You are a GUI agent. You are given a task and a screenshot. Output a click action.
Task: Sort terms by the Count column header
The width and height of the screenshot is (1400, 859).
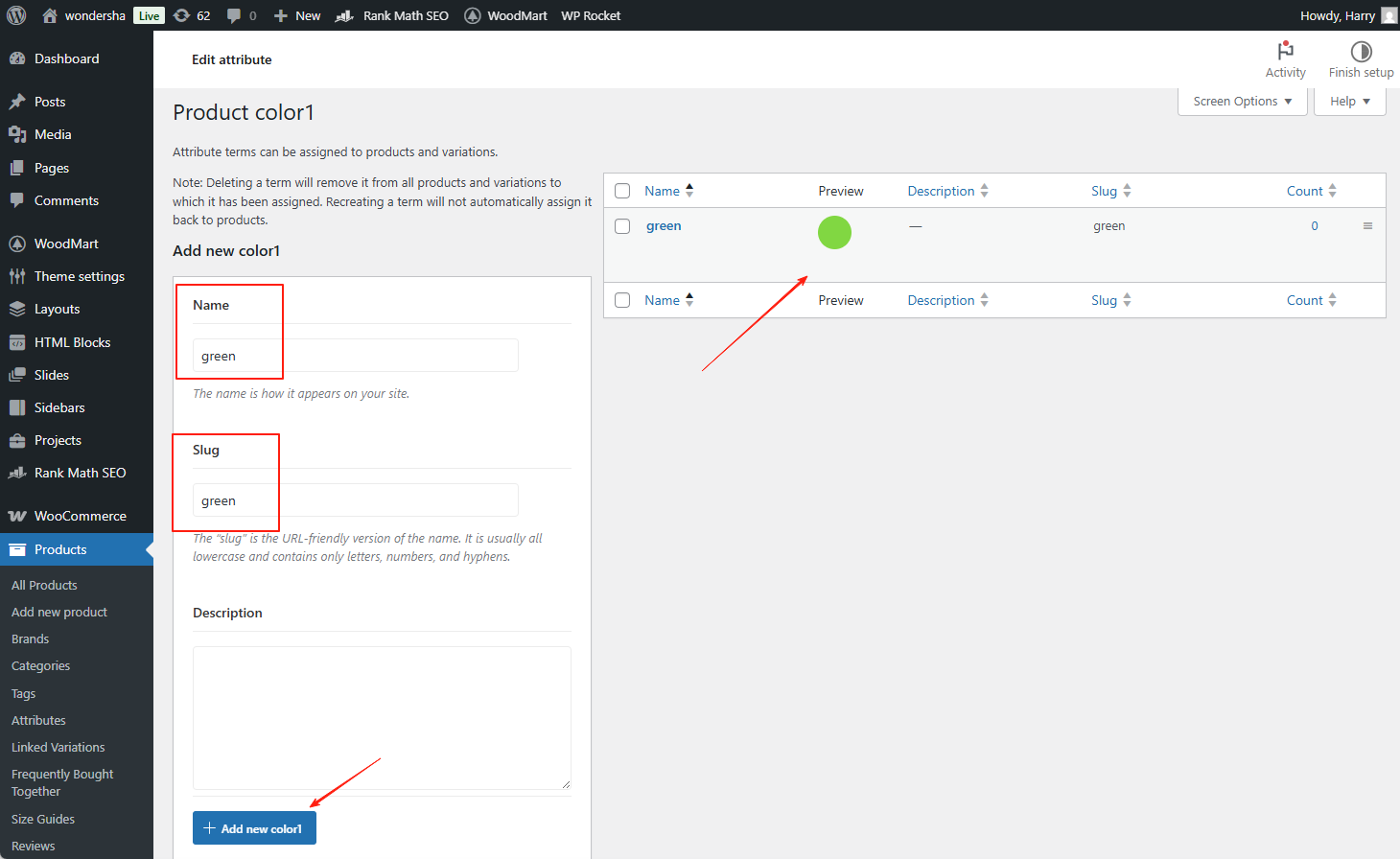coord(1304,191)
